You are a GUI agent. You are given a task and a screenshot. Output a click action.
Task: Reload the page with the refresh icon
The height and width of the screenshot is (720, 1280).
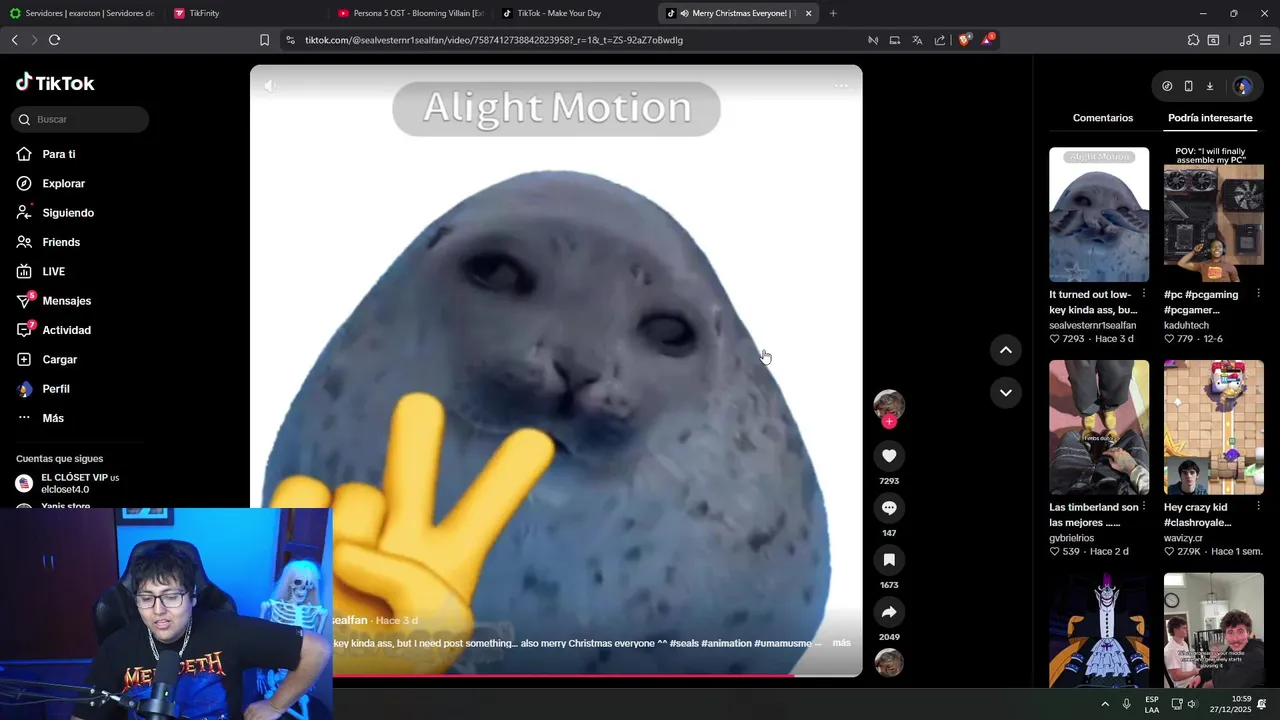pos(54,40)
